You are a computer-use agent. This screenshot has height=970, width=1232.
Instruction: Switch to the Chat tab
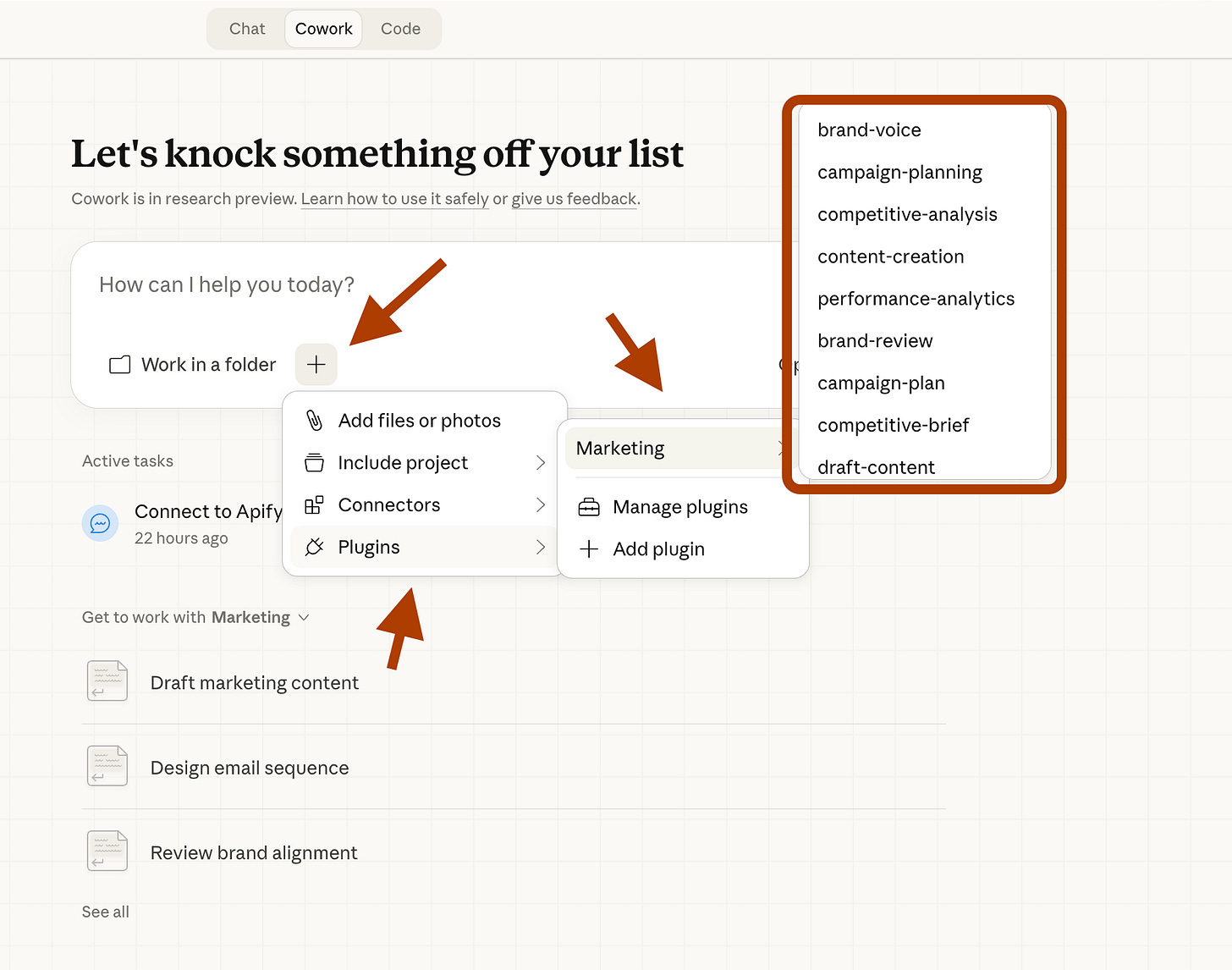(x=247, y=29)
